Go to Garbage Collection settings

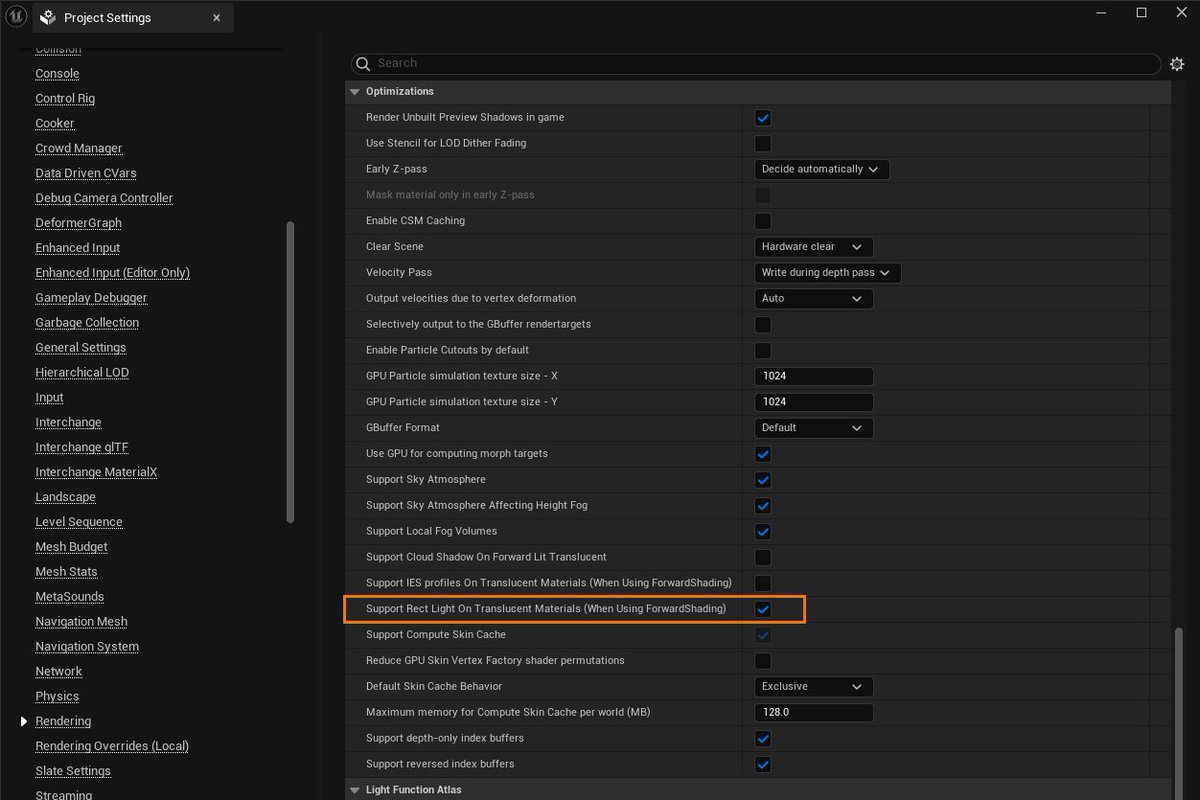(87, 323)
